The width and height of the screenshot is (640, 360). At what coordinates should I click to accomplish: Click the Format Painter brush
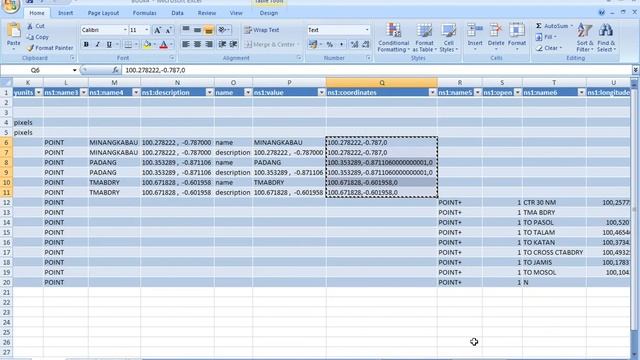tap(30, 48)
